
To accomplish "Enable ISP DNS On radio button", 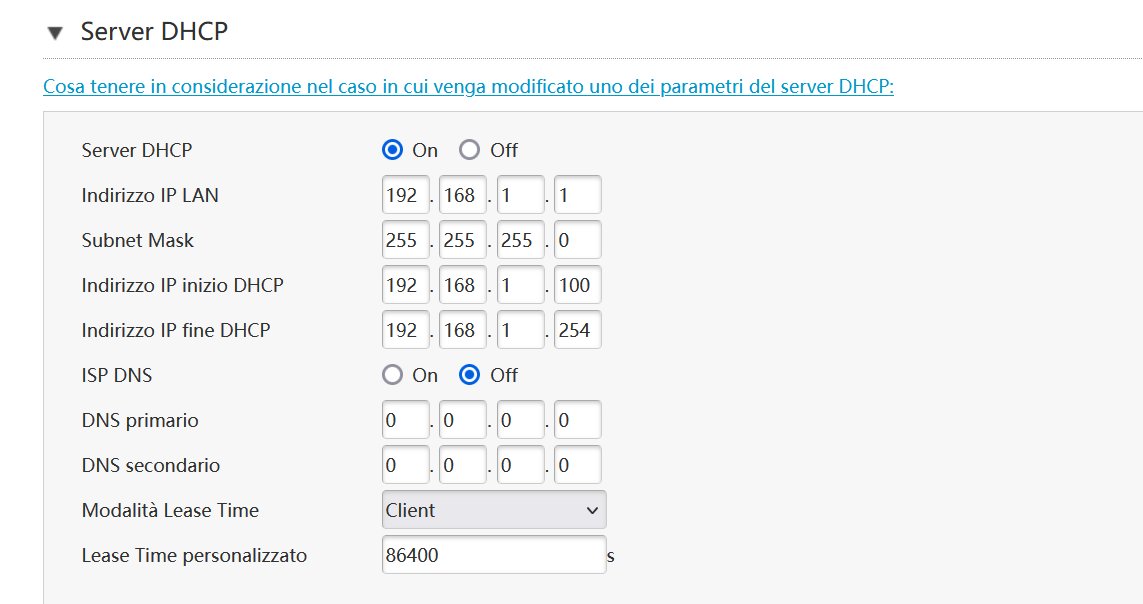I will [392, 375].
